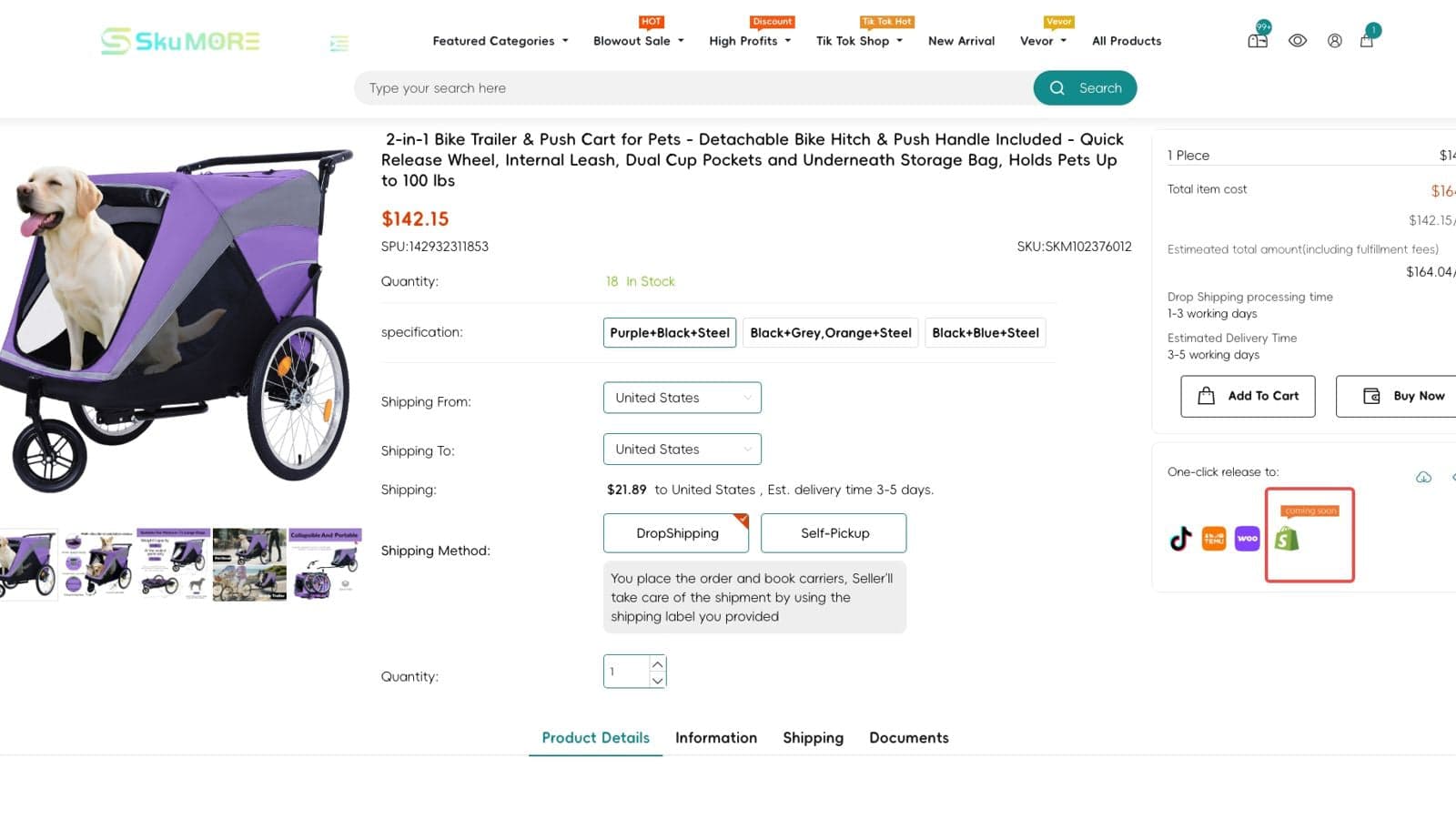Click the eye browsing history icon
The image size is (1456, 819).
pyautogui.click(x=1298, y=40)
